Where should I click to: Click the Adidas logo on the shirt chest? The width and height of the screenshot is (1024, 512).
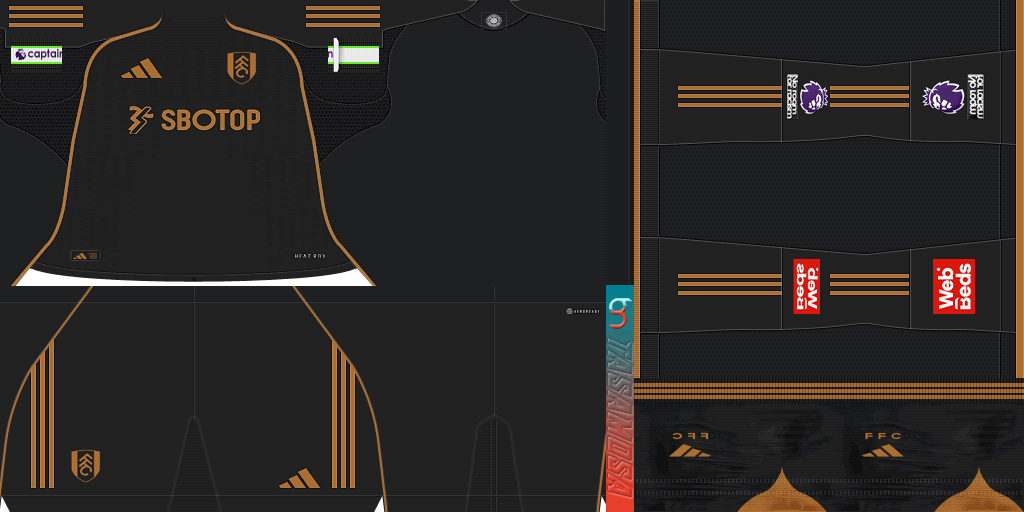click(x=141, y=68)
